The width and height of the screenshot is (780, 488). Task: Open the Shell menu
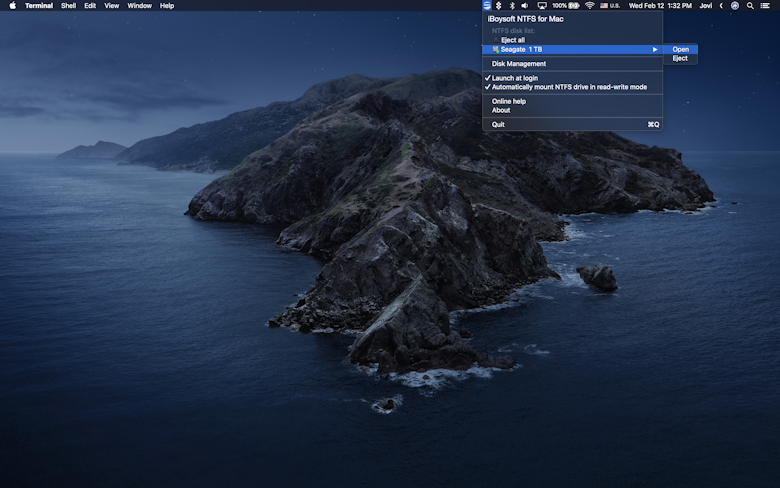(68, 5)
